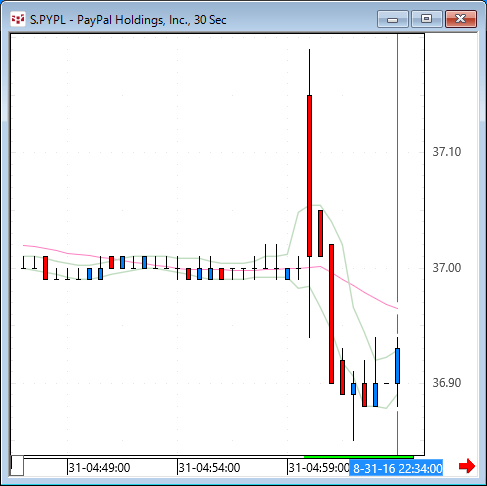Click the red scroll-forward arrow
487x486 pixels.
467,466
